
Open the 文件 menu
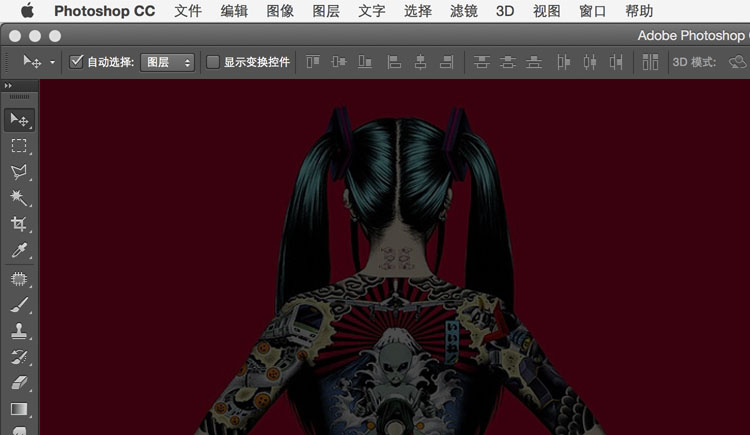[188, 11]
